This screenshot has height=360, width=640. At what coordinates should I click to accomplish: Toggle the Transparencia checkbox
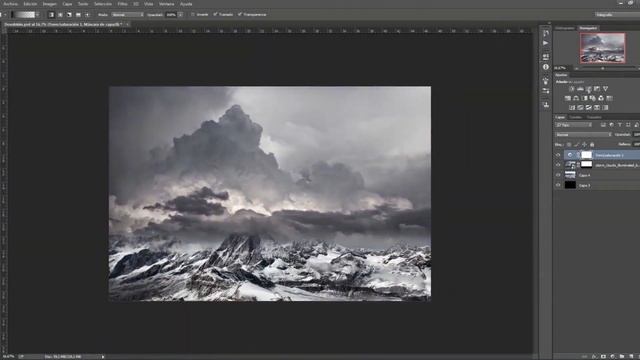[240, 15]
